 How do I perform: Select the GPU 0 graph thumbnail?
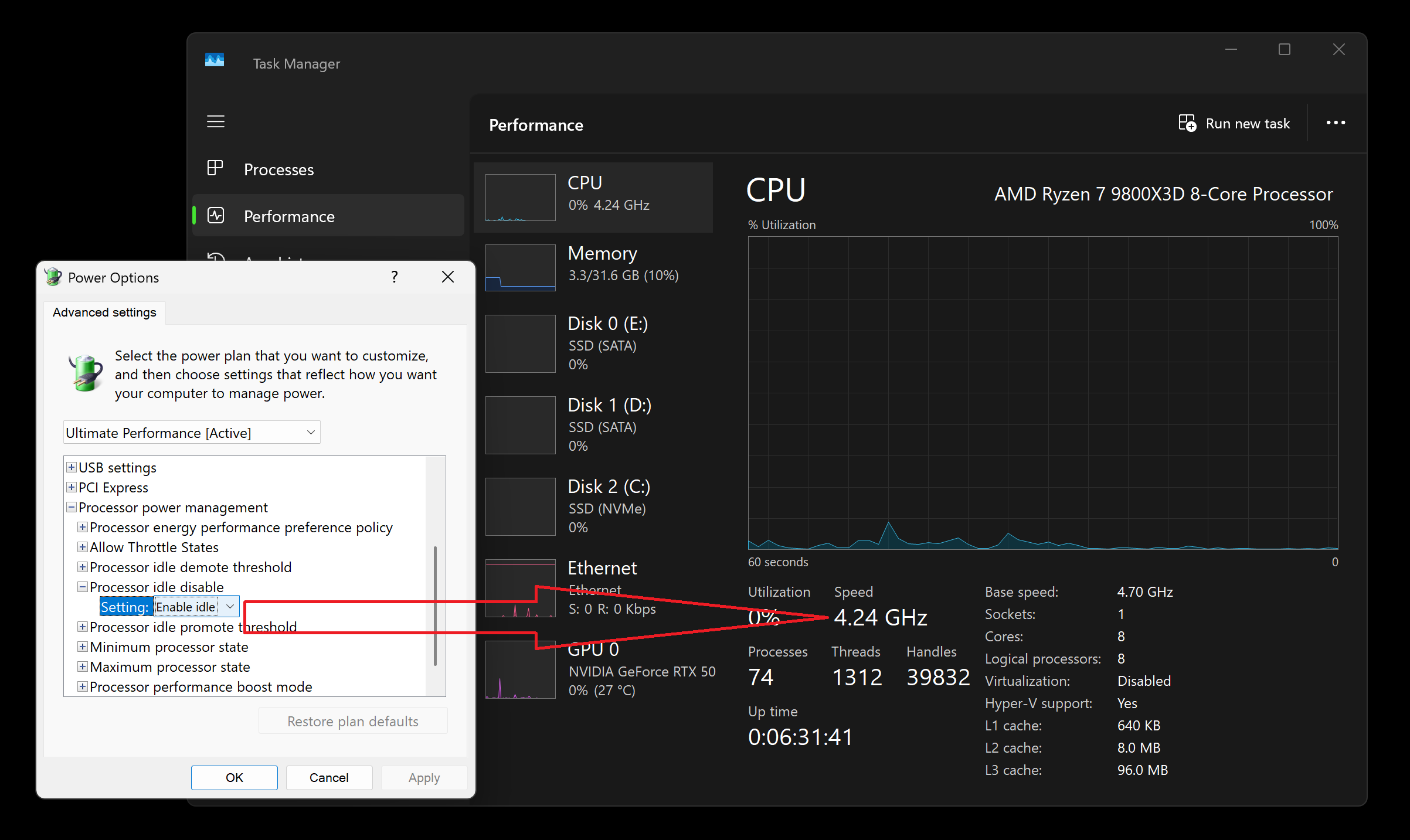tap(520, 669)
